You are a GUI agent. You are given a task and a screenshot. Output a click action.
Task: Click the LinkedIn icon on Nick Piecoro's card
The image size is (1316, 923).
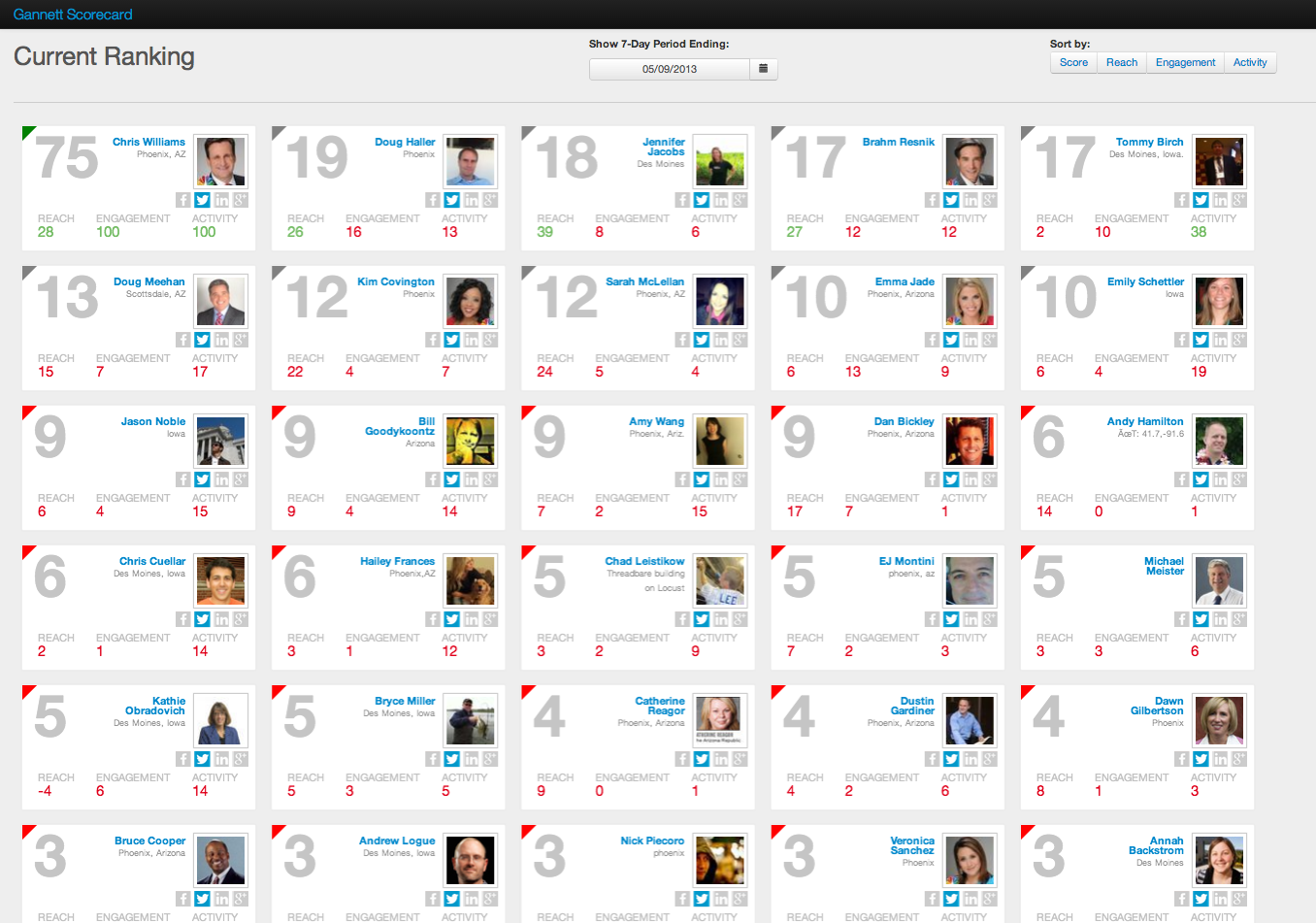pos(720,898)
